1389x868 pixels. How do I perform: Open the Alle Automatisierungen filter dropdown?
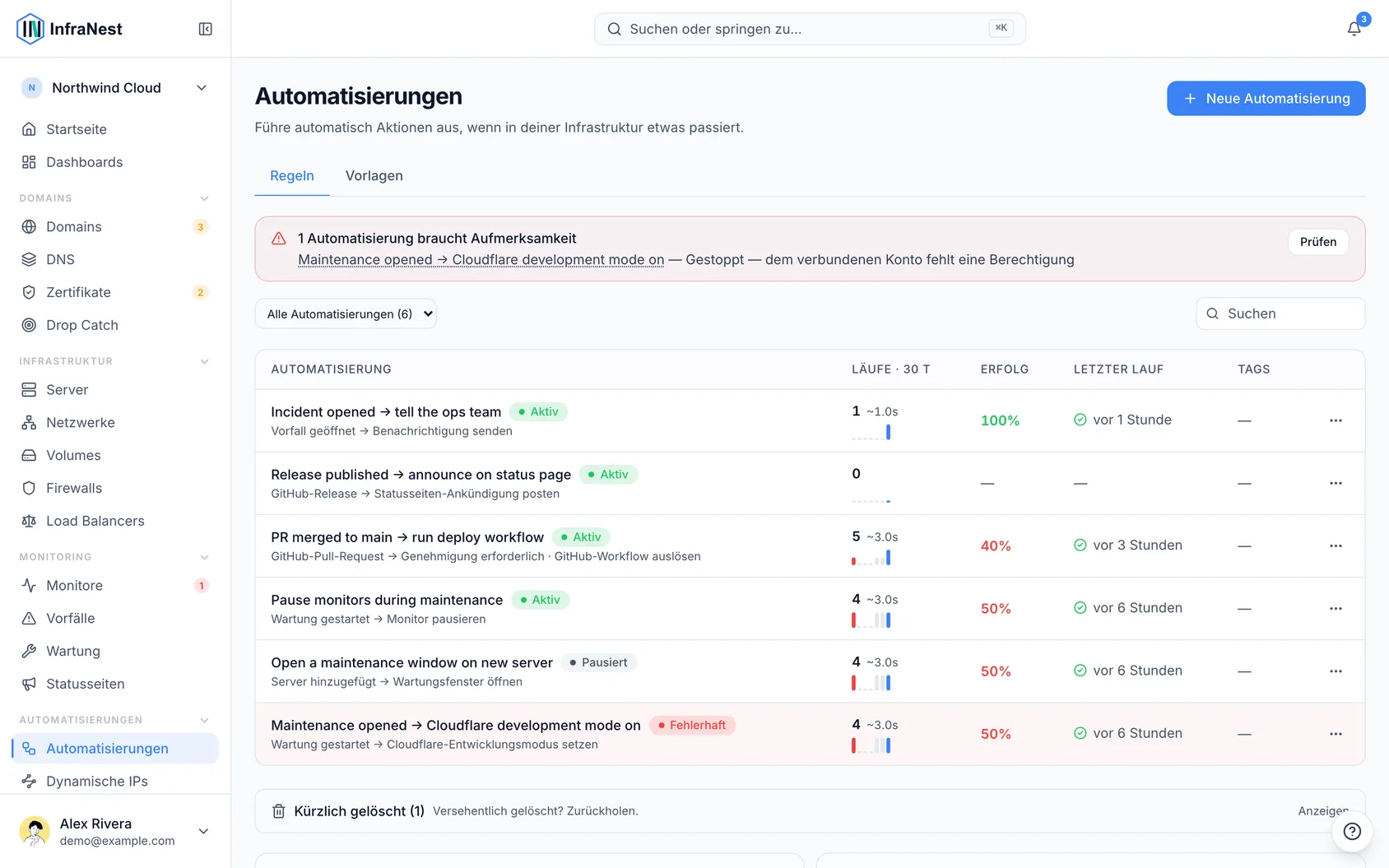[x=346, y=313]
